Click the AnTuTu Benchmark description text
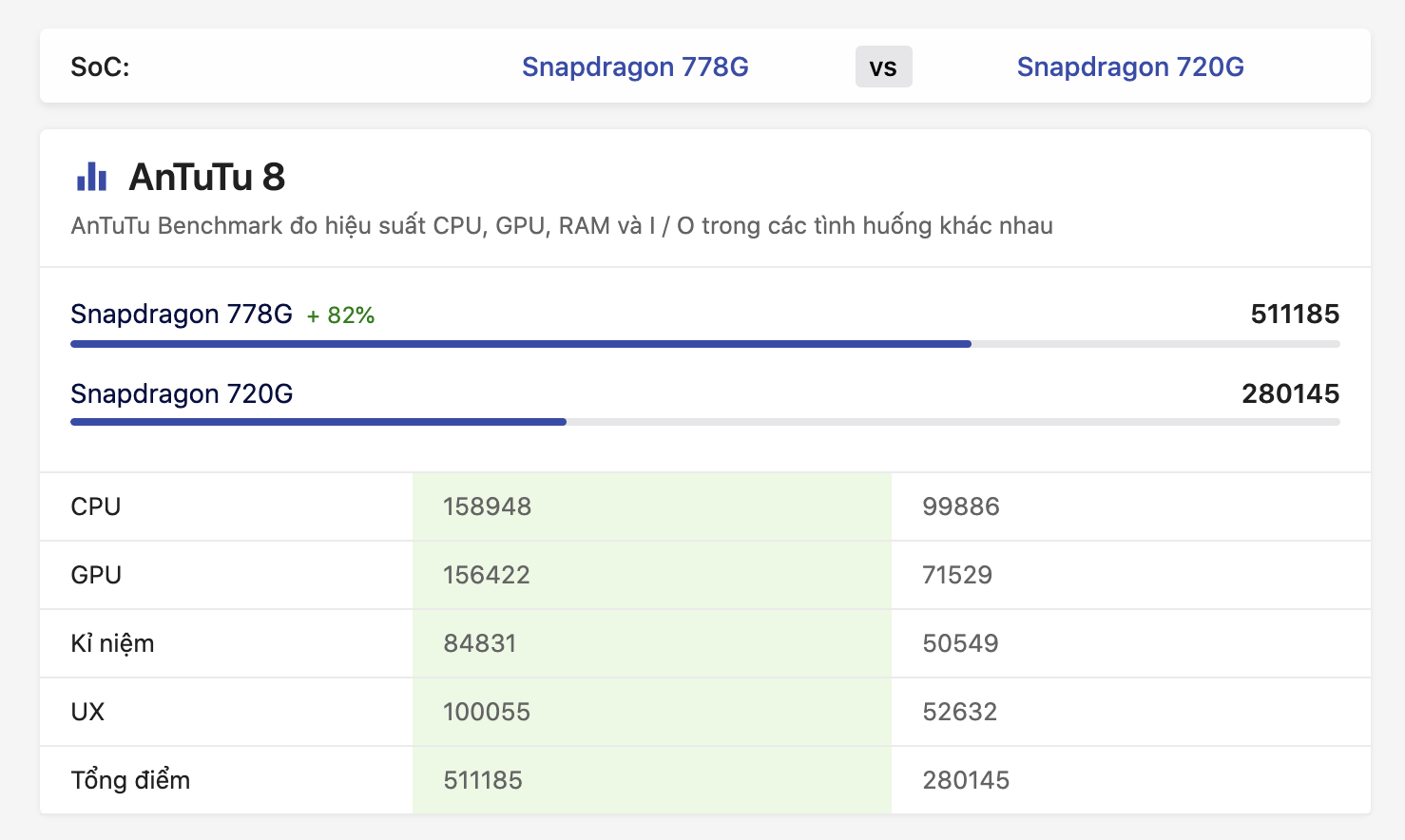The image size is (1405, 840). click(562, 225)
